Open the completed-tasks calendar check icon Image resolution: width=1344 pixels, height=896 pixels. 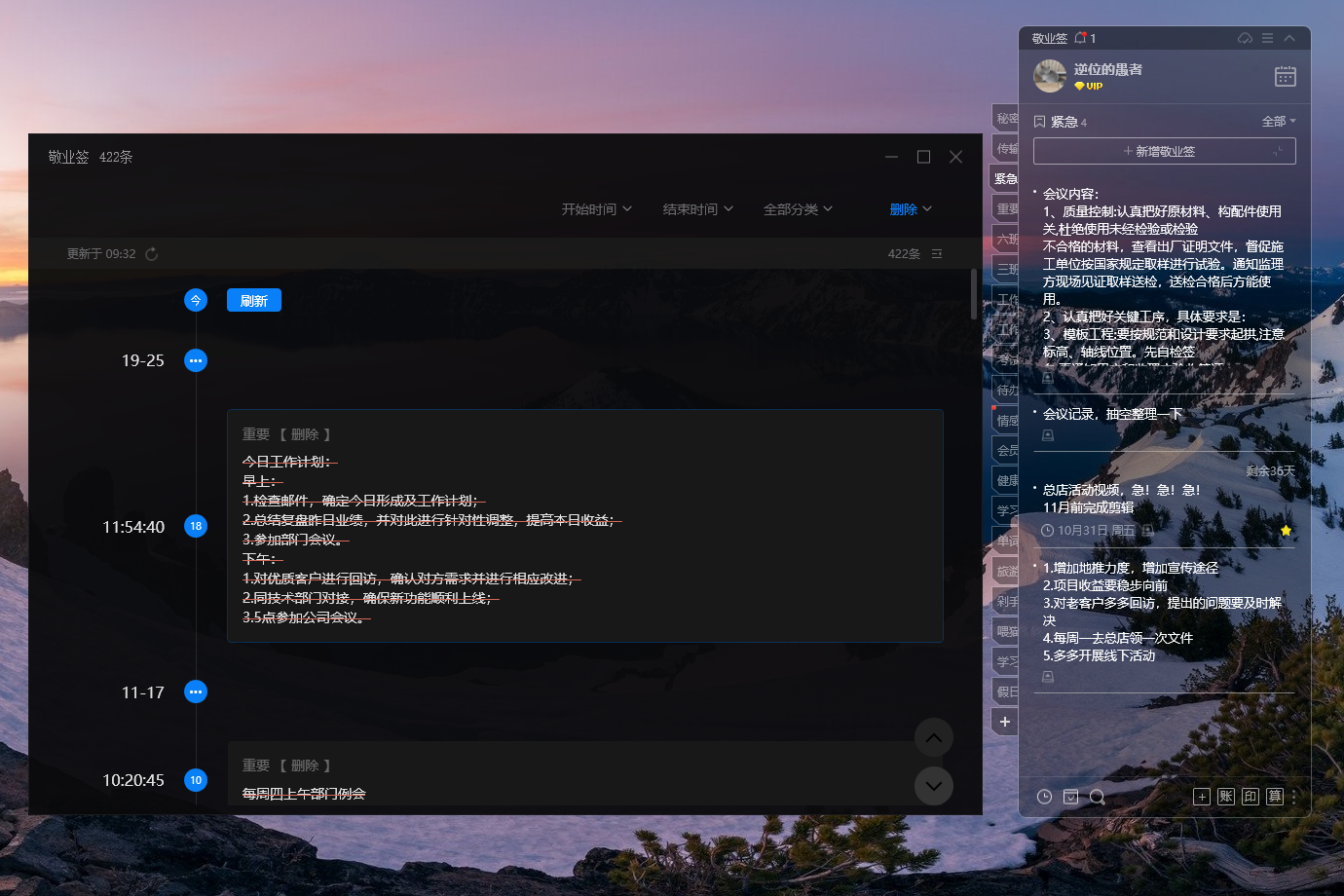1070,797
